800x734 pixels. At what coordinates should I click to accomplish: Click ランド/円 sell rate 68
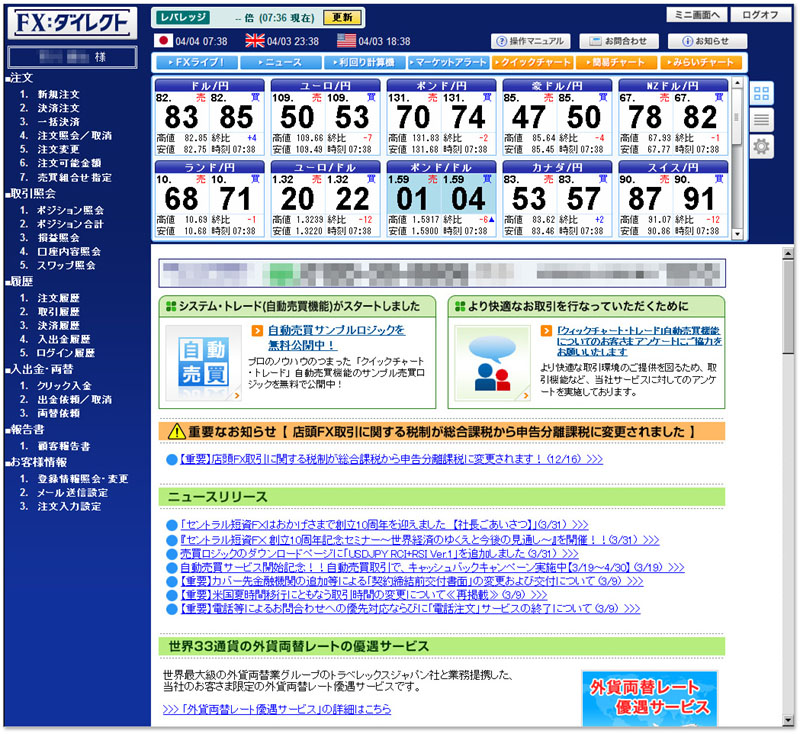tap(181, 199)
